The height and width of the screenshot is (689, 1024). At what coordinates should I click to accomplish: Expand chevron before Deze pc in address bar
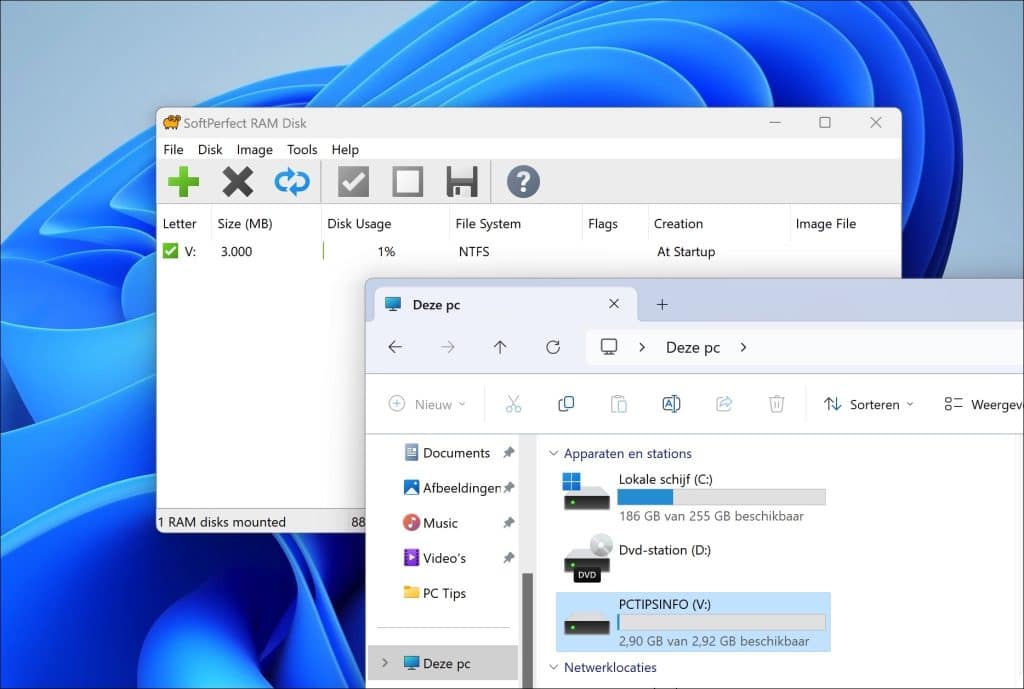tap(642, 347)
